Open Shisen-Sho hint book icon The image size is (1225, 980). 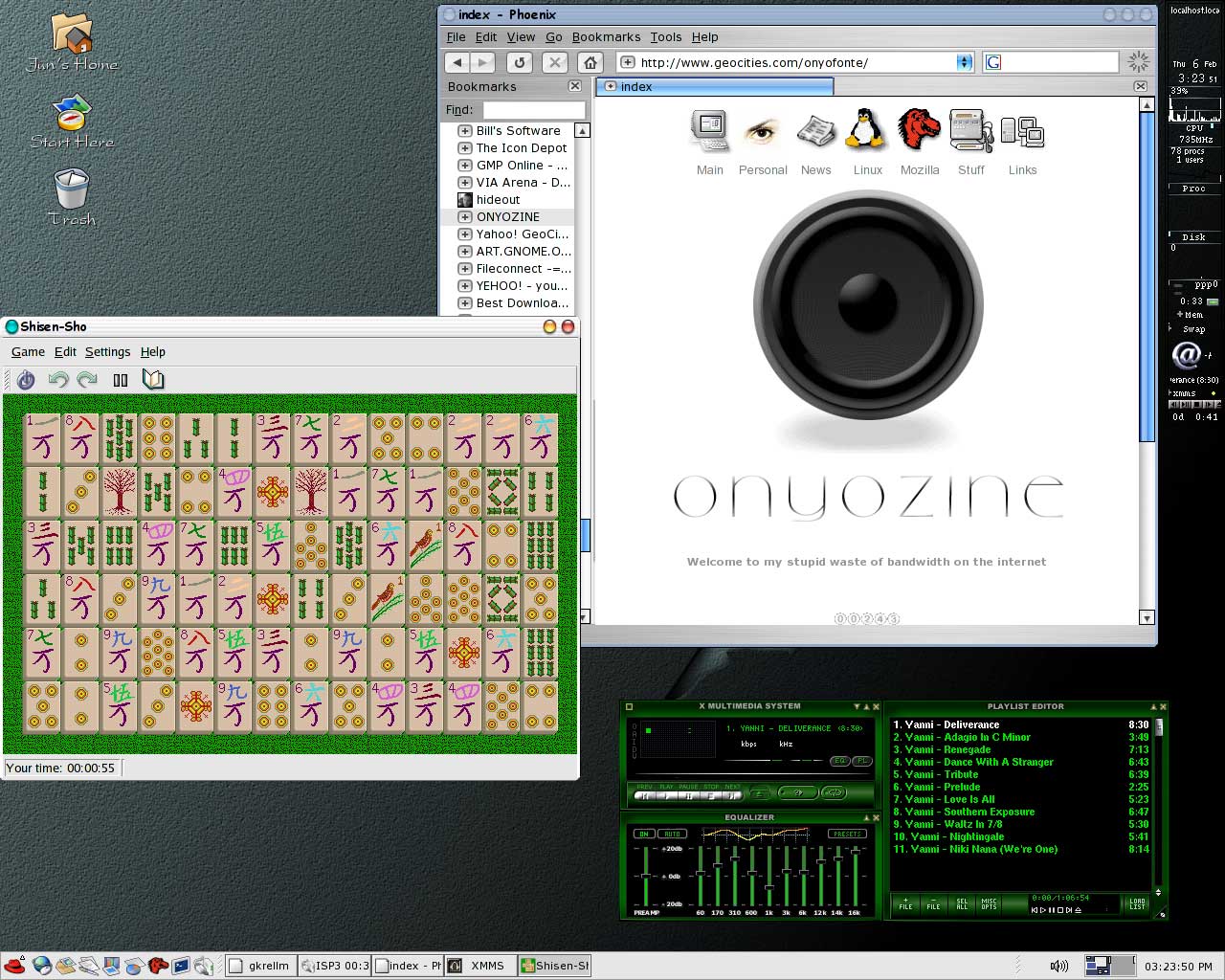tap(153, 380)
